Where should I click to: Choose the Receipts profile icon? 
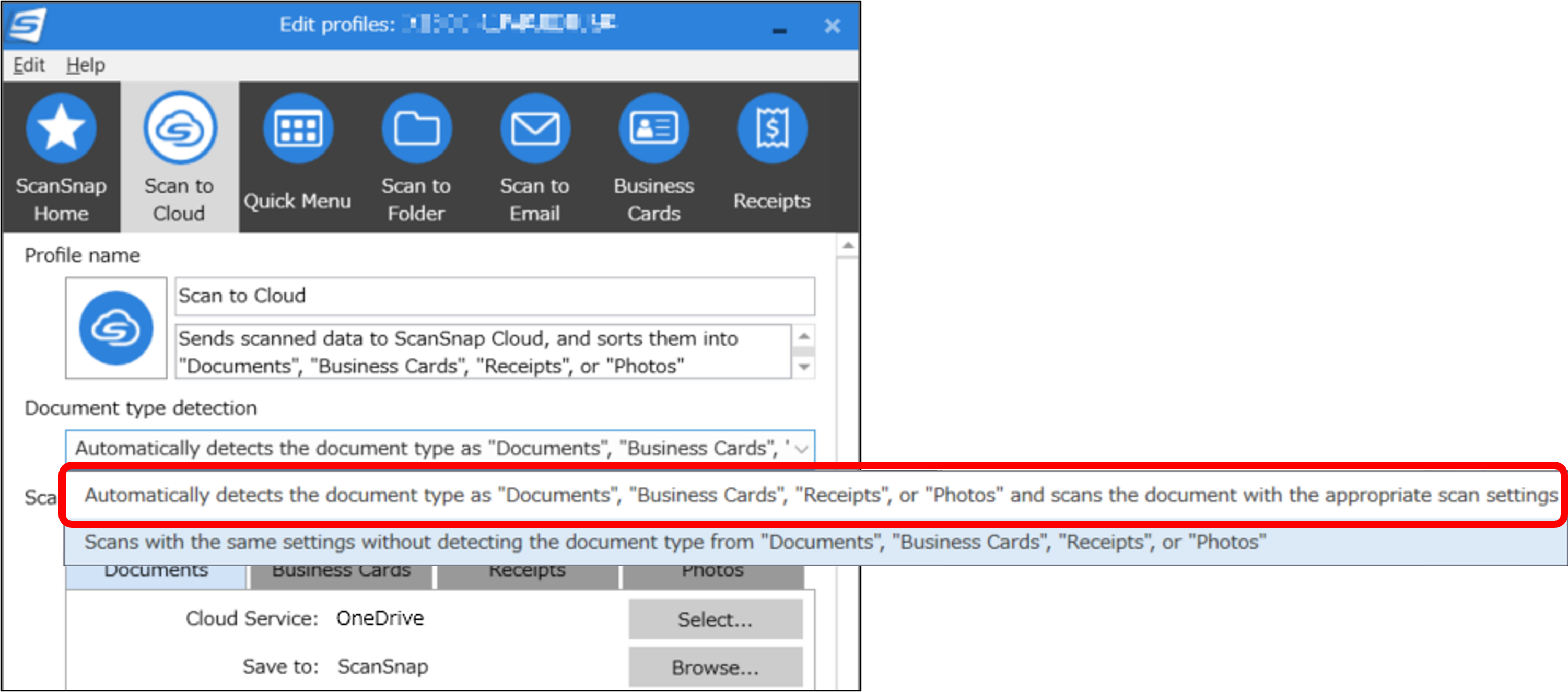tap(772, 128)
